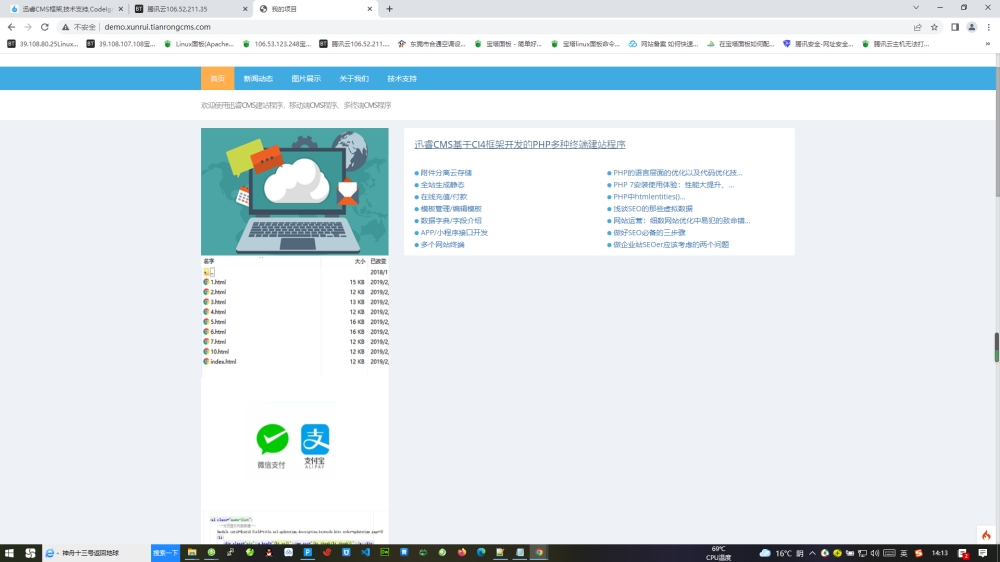Share this page from the address bar
Viewport: 1000px width, 562px height.
[917, 27]
